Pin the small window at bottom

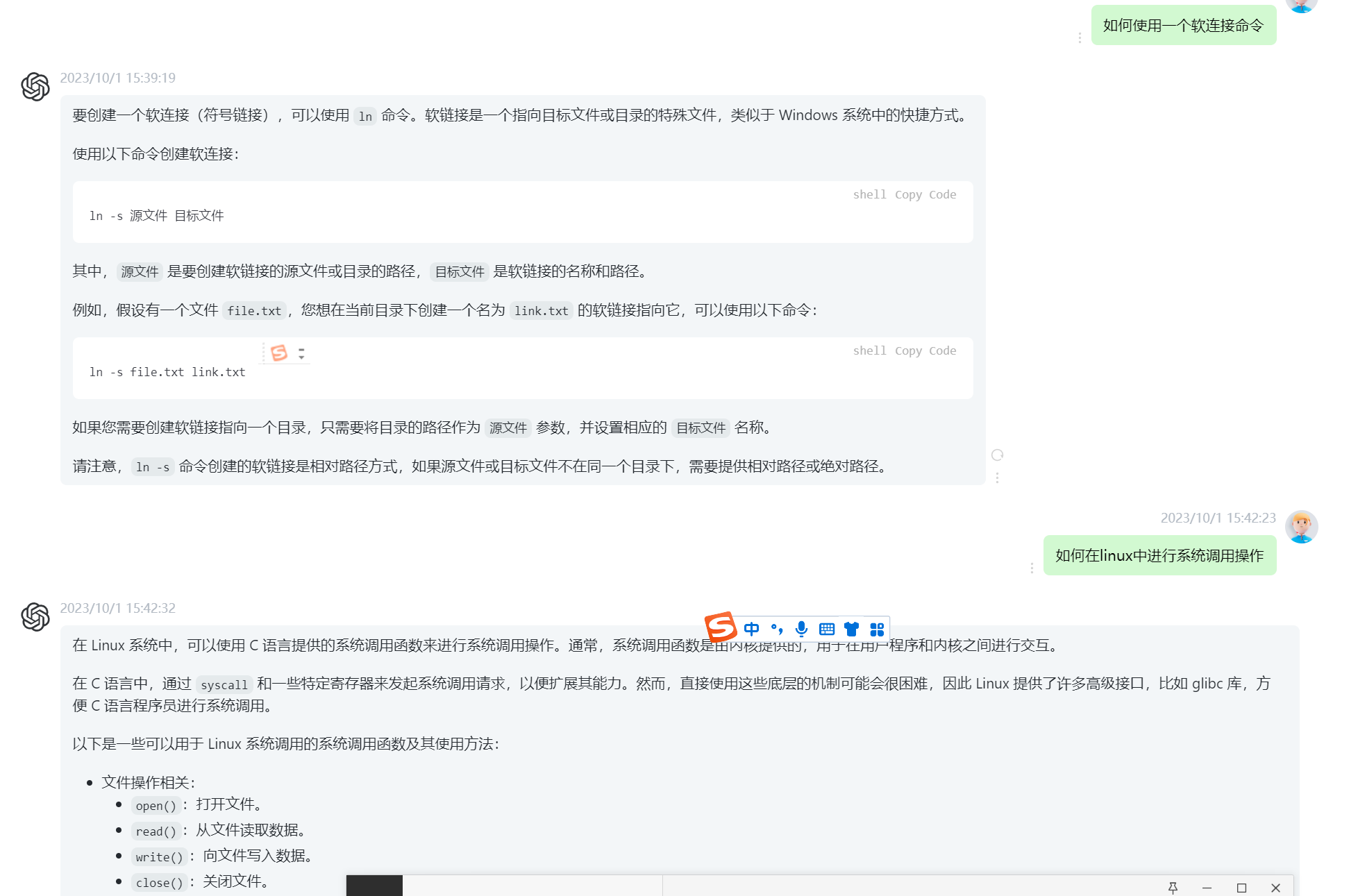click(x=1173, y=888)
